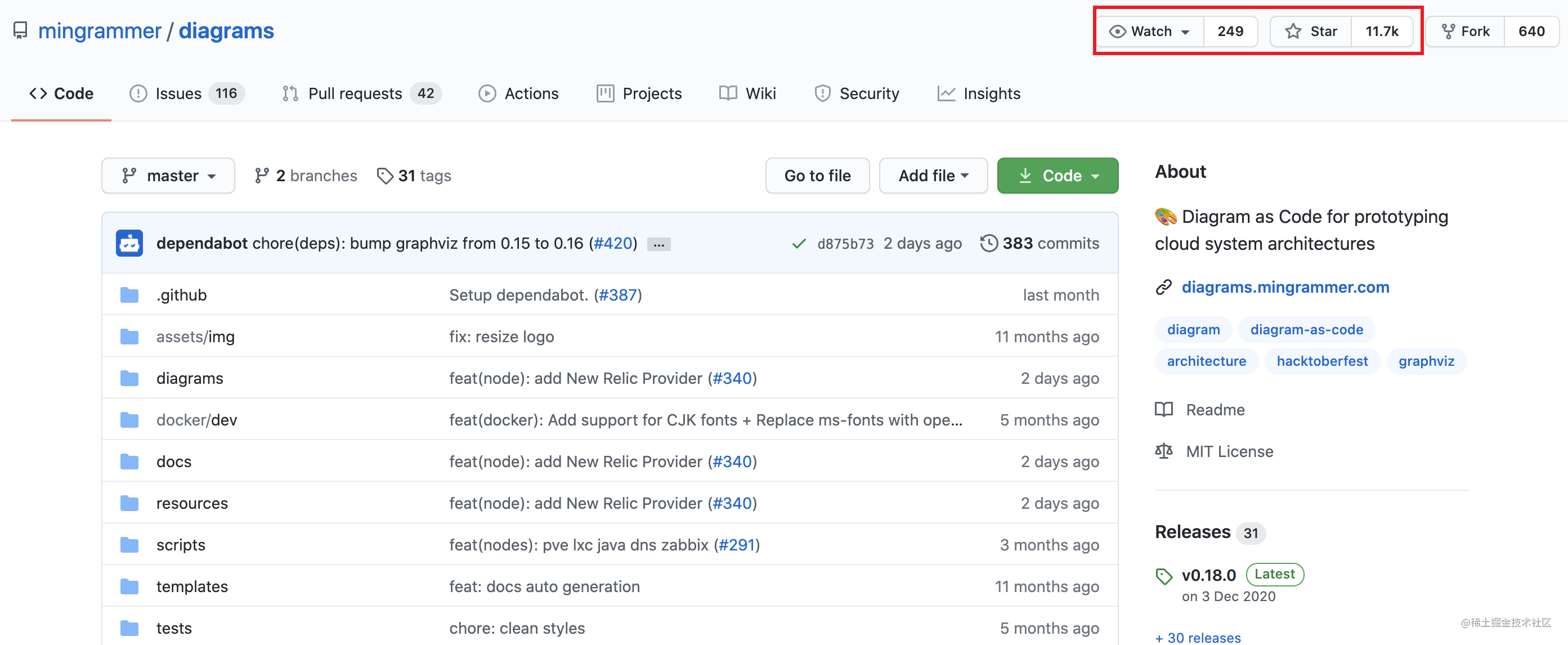
Task: Open #340 link in the diagrams row
Action: click(x=732, y=378)
